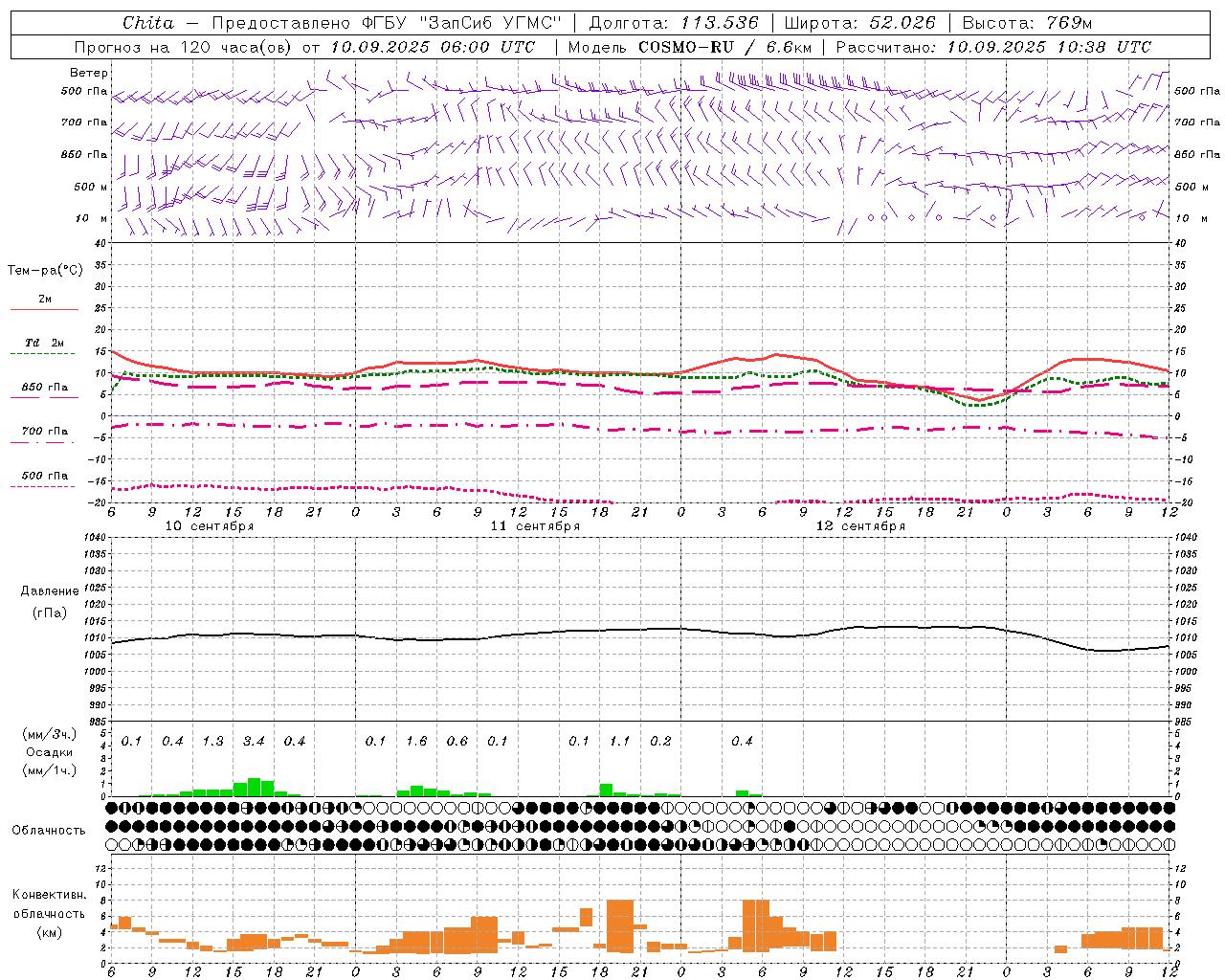Image resolution: width=1225 pixels, height=980 pixels.
Task: Click the "Td 2м" dew point legend entry
Action: tap(45, 343)
